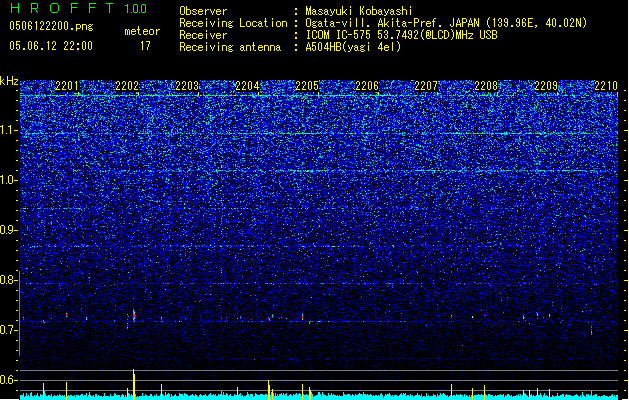
Task: Click the 0.9 frequency axis label
Action: tap(8, 230)
